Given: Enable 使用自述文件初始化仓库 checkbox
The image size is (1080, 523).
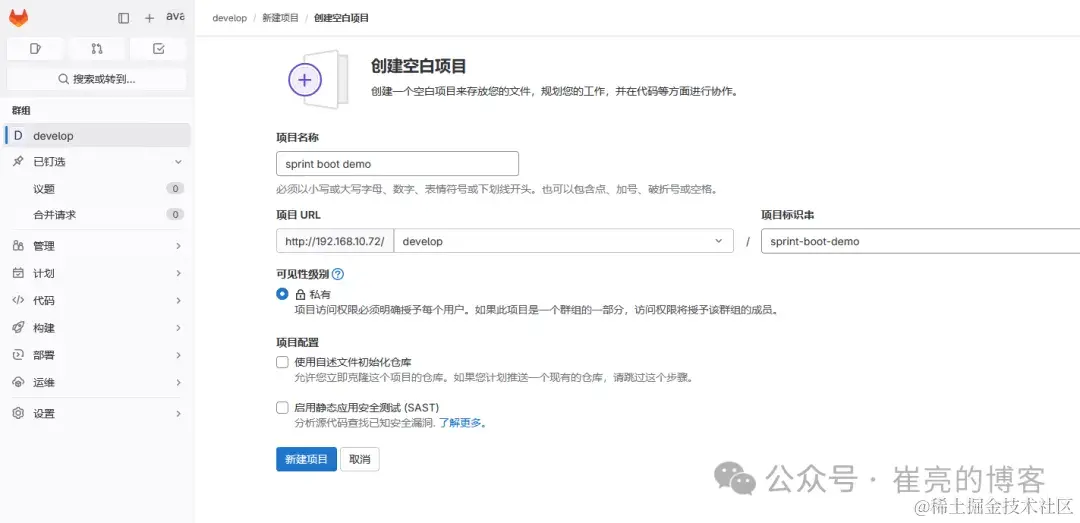Looking at the screenshot, I should pyautogui.click(x=282, y=362).
